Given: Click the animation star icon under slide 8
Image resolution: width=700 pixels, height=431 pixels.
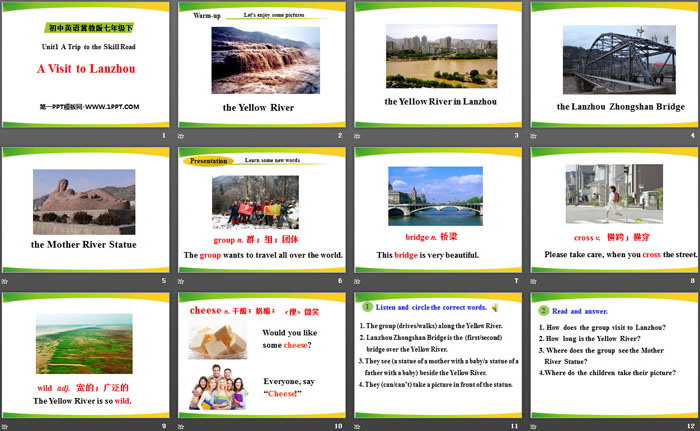Looking at the screenshot, I should [533, 281].
